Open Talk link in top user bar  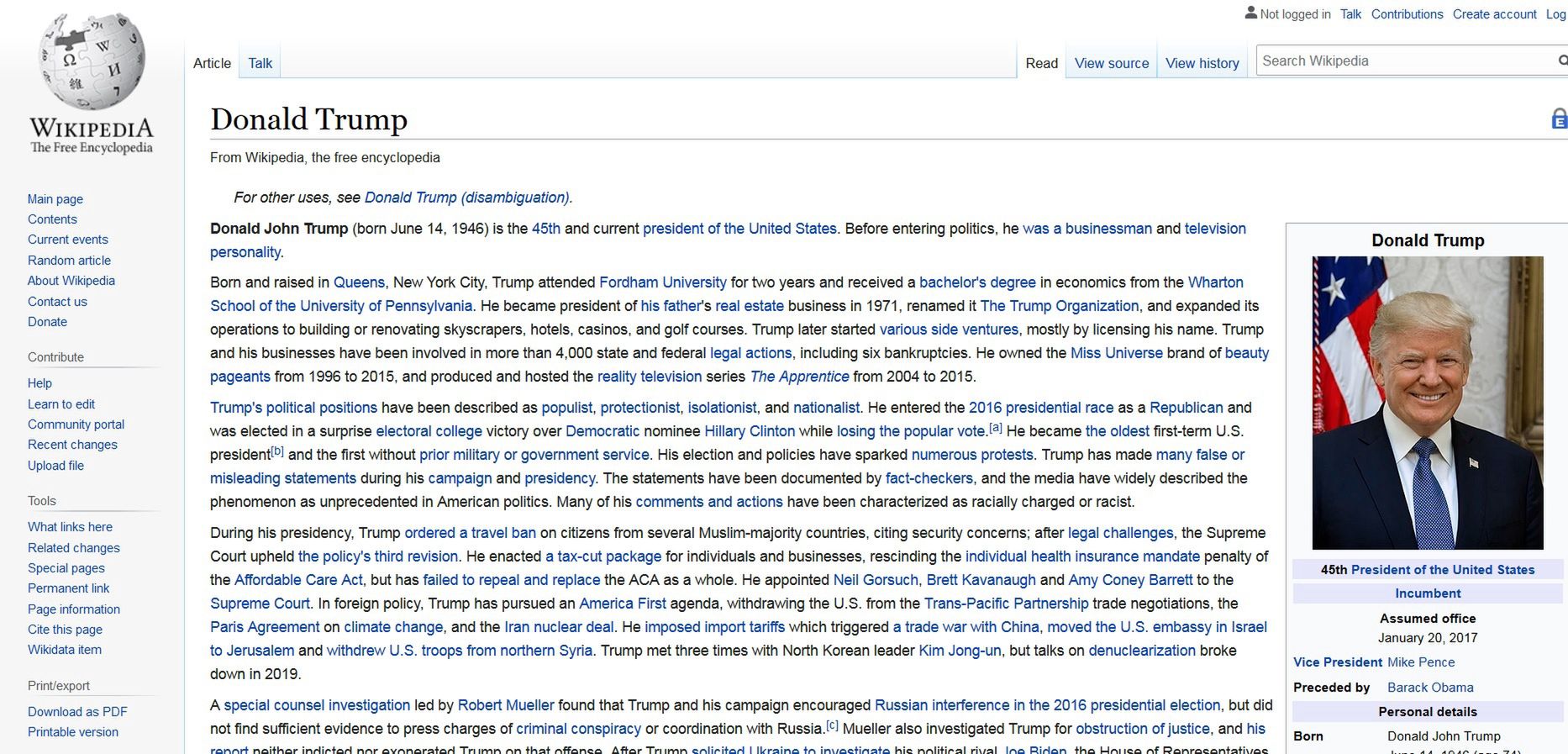[1350, 14]
